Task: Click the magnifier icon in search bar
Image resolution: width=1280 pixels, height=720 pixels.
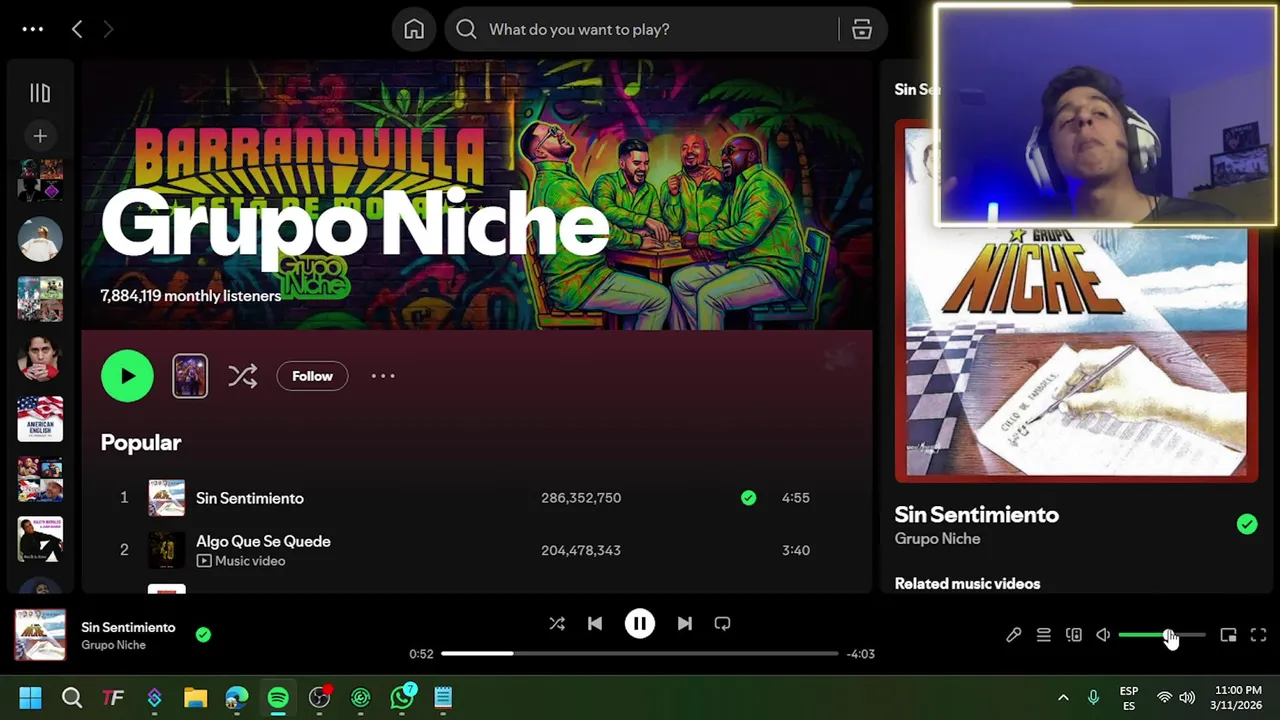Action: pyautogui.click(x=466, y=29)
